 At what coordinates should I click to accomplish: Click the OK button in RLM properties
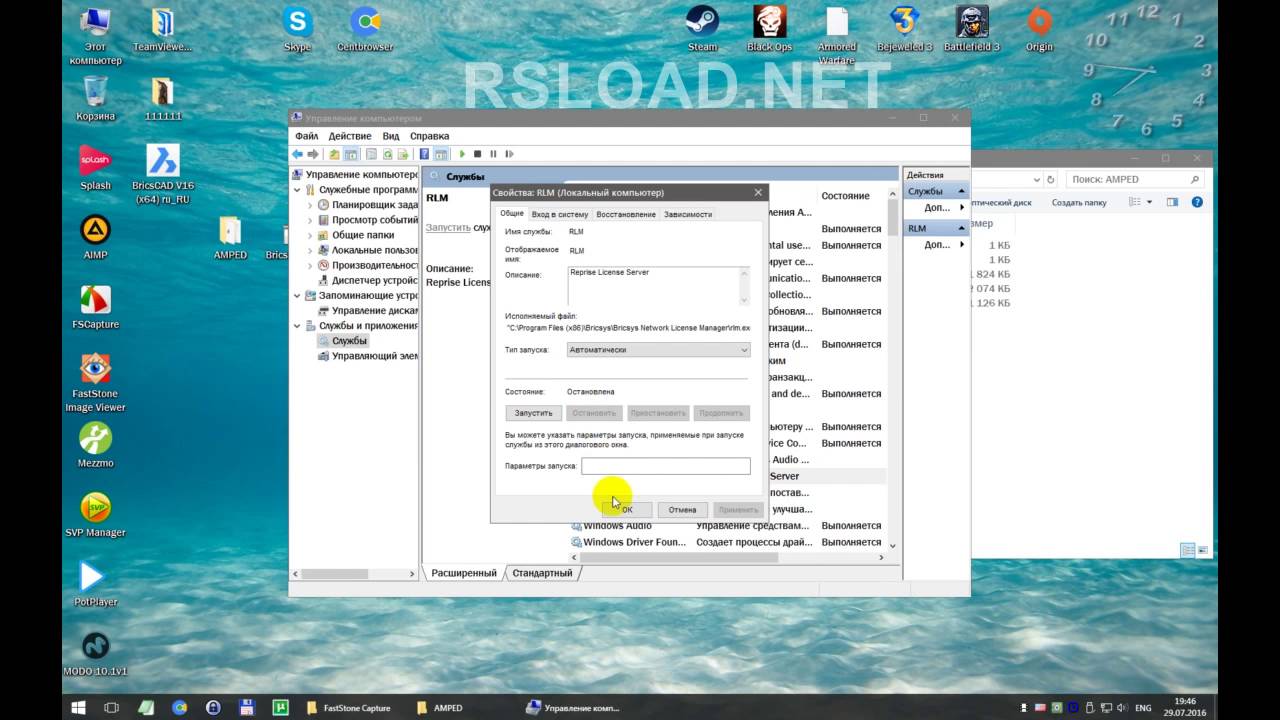[626, 510]
